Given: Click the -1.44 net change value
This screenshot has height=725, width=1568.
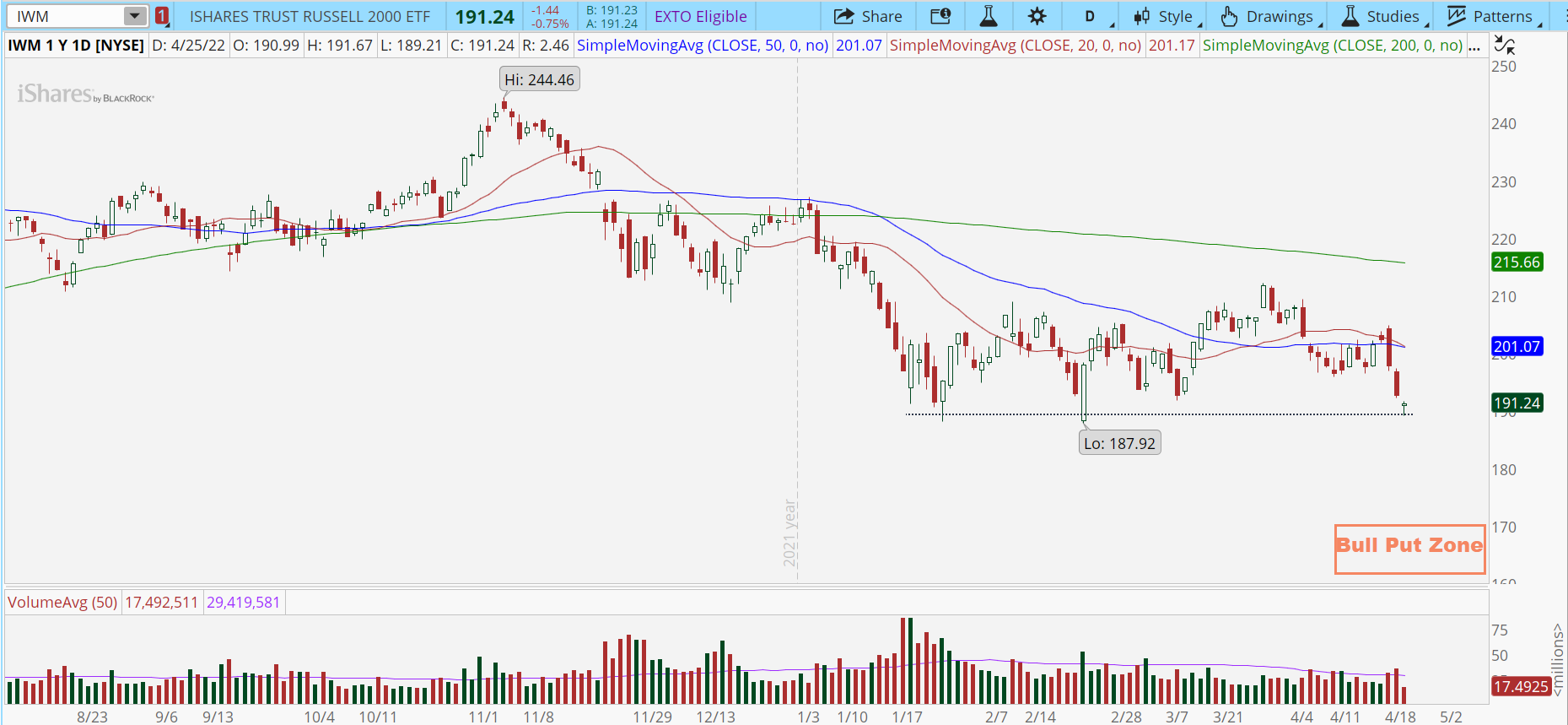Looking at the screenshot, I should pyautogui.click(x=546, y=10).
